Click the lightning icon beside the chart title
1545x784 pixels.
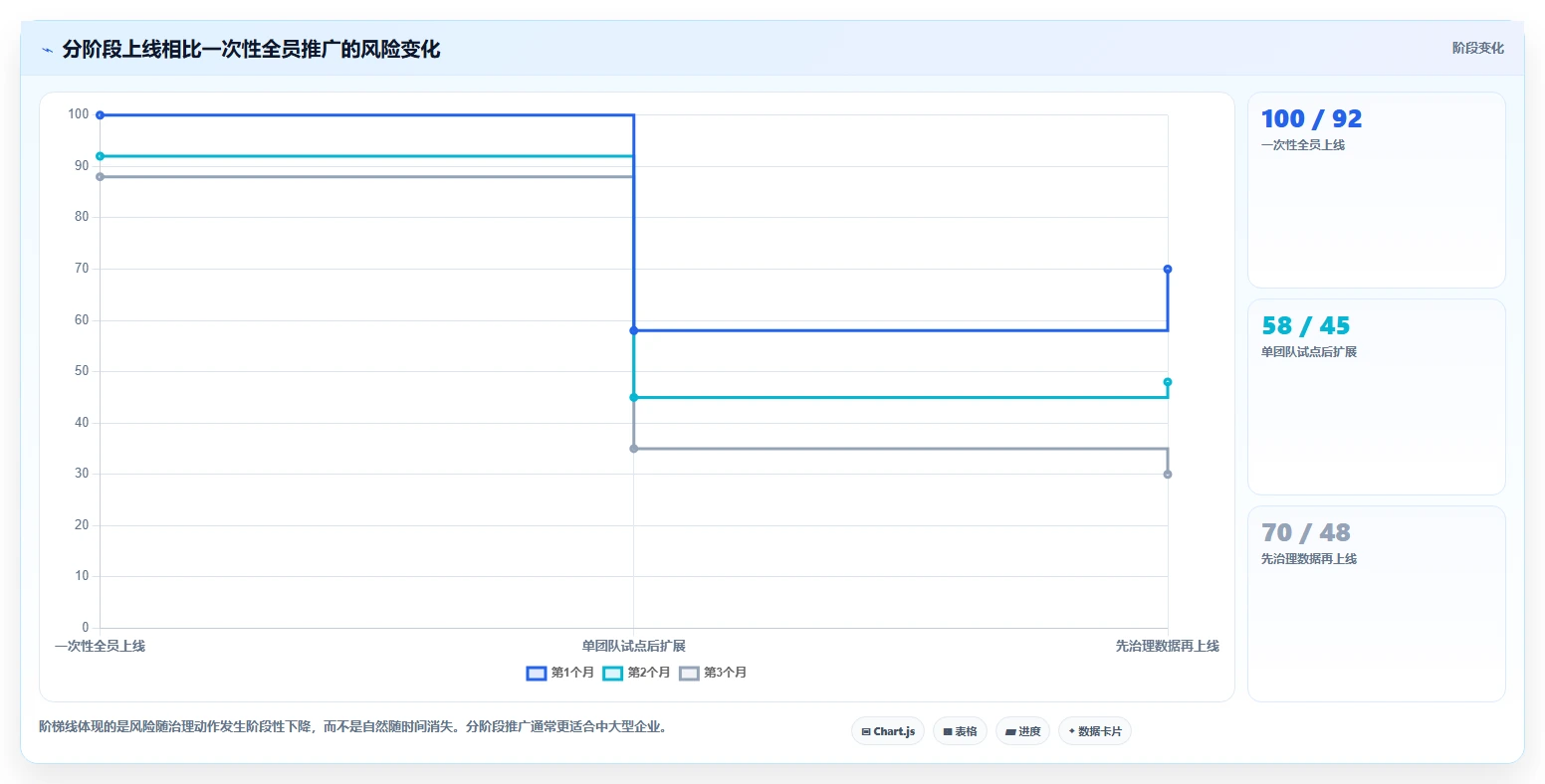pos(47,50)
